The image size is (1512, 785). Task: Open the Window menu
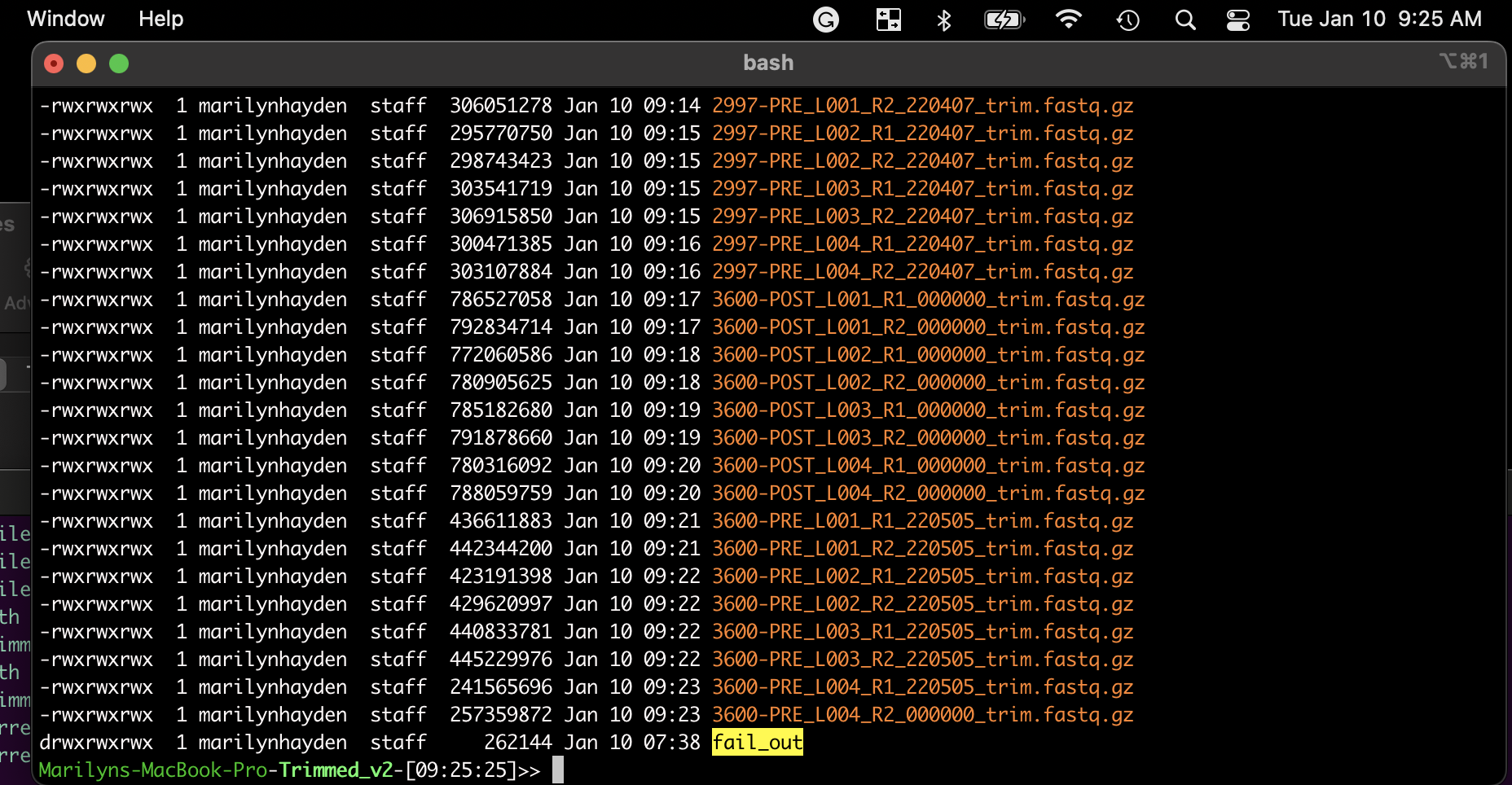pos(65,19)
